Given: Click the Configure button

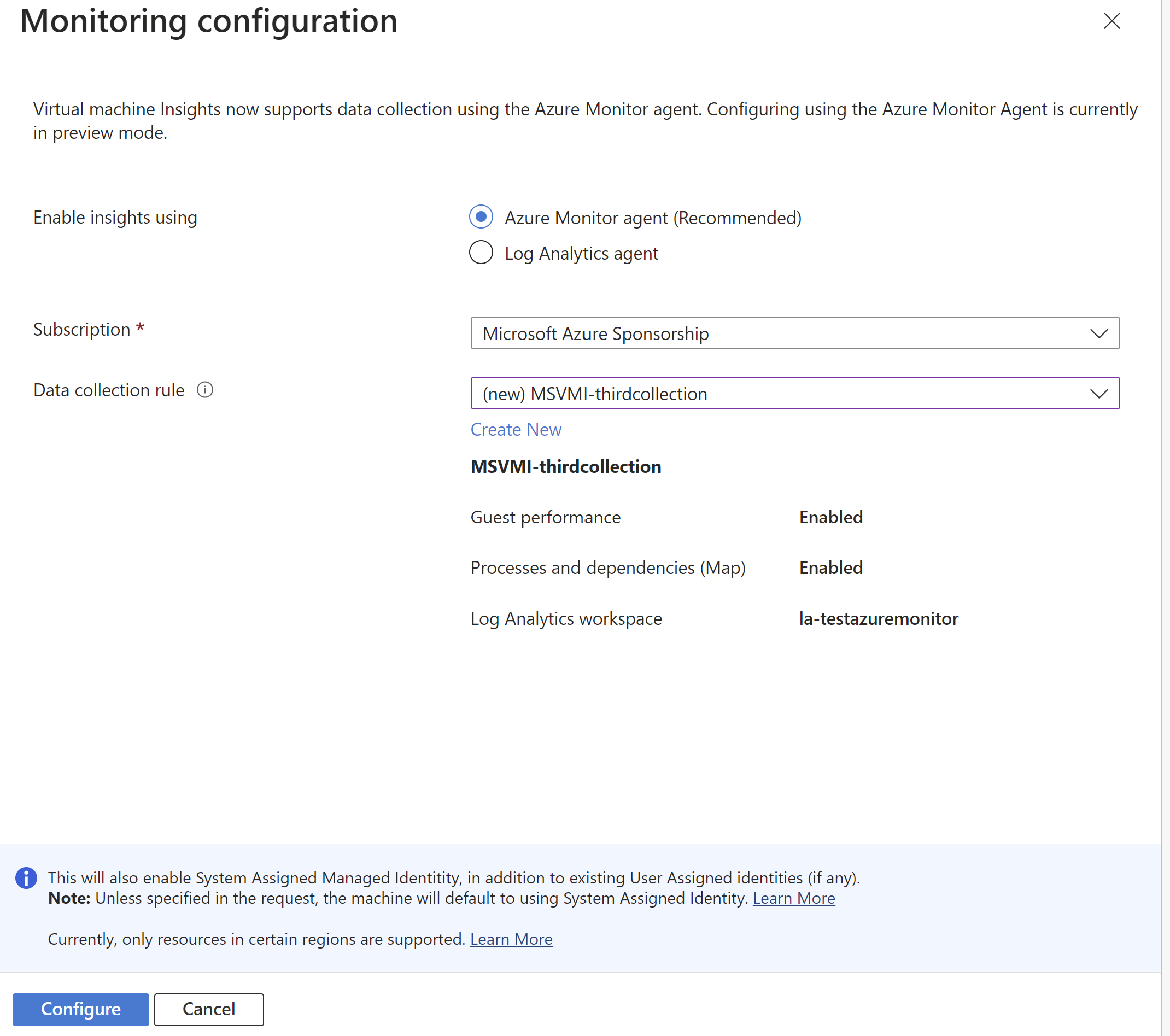Looking at the screenshot, I should point(80,1009).
